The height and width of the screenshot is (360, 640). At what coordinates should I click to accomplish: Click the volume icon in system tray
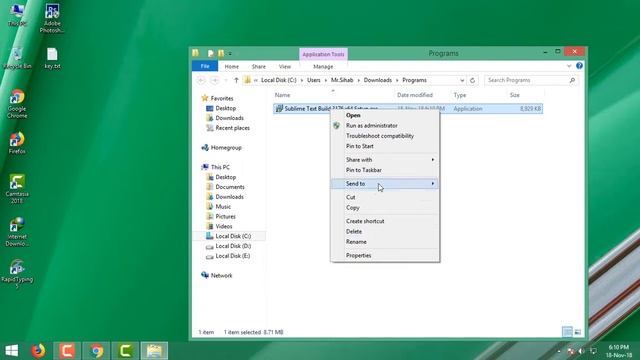coord(581,351)
